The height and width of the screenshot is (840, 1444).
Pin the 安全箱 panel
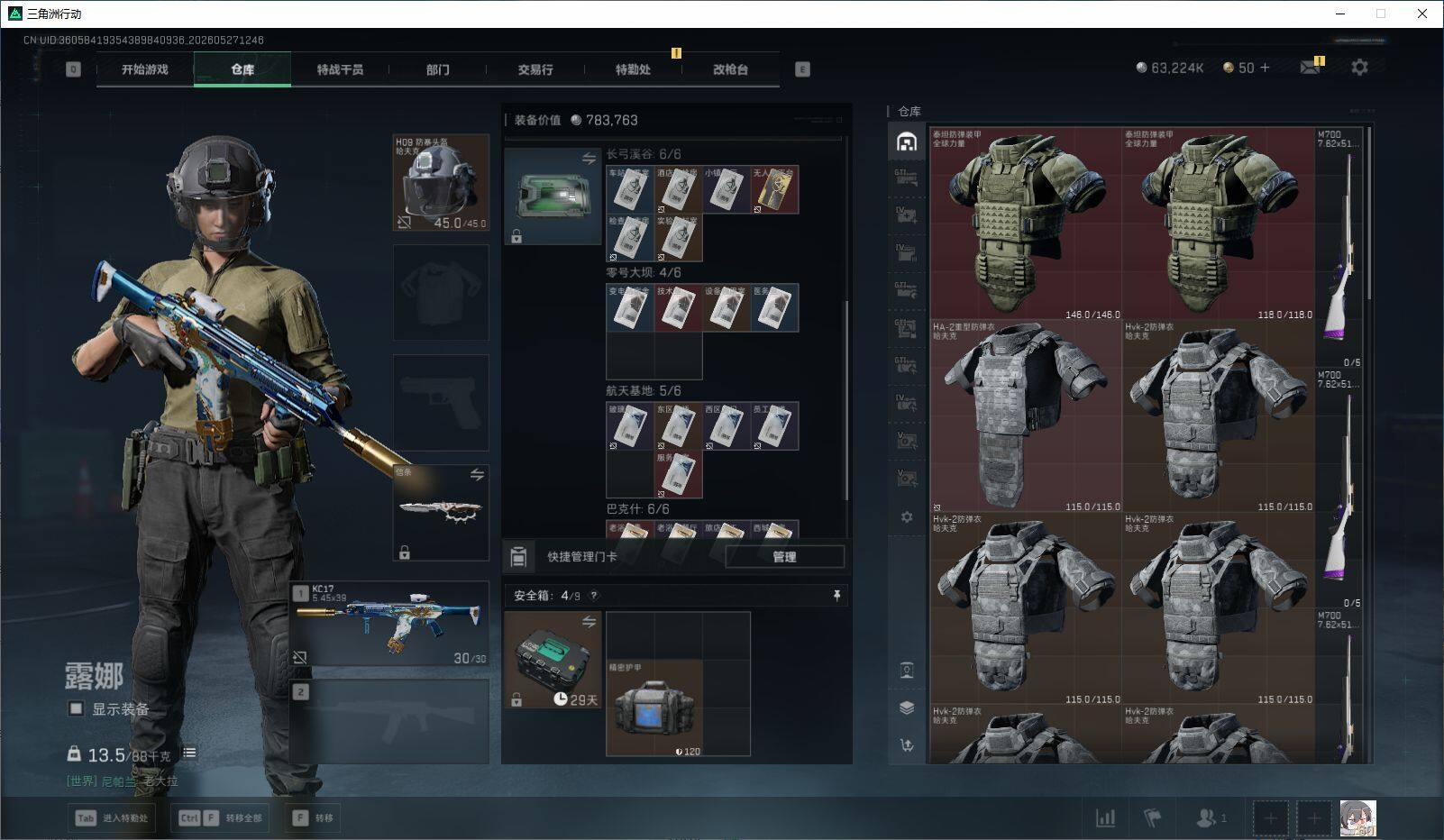pos(836,596)
